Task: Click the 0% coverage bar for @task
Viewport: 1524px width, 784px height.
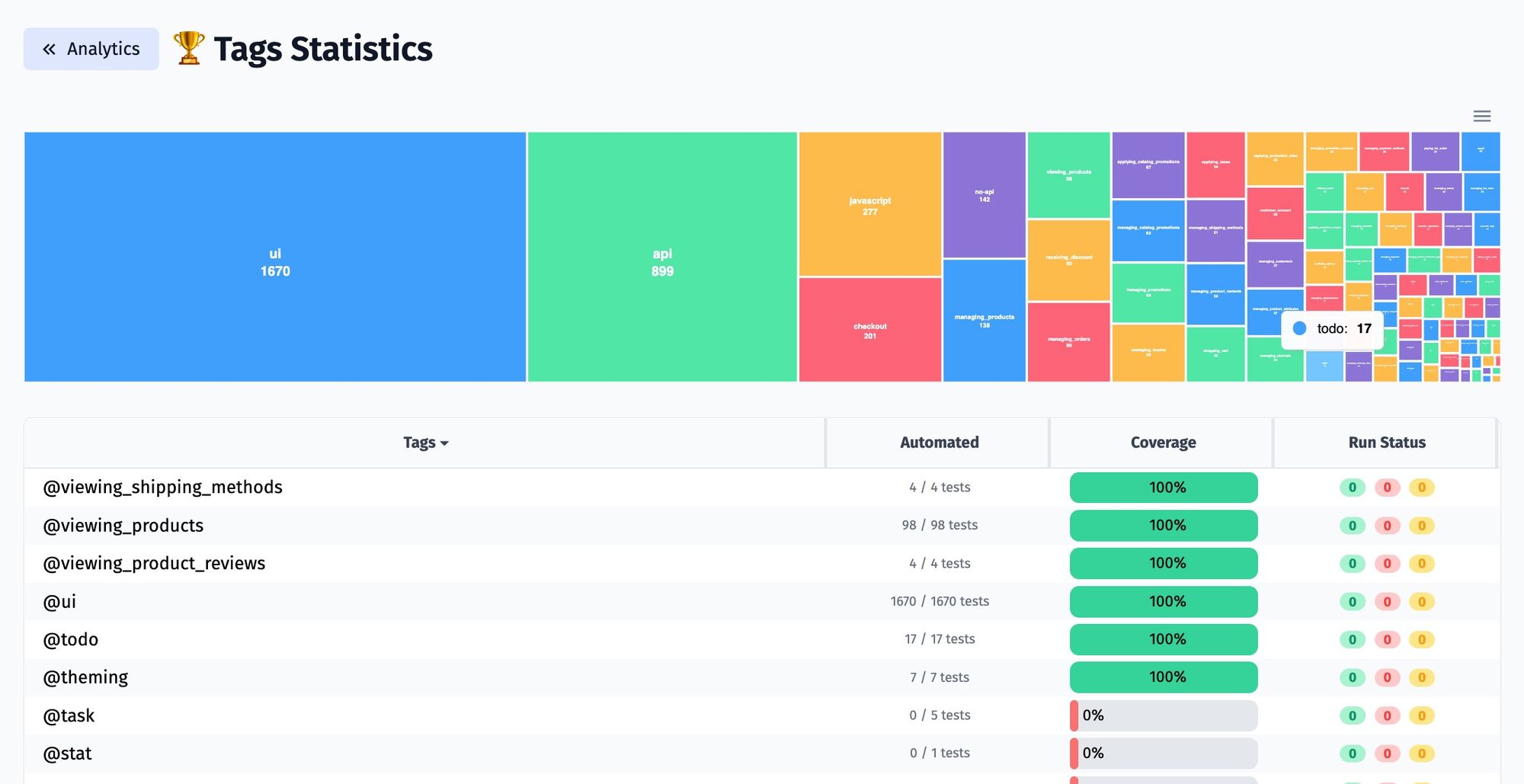Action: (x=1163, y=715)
